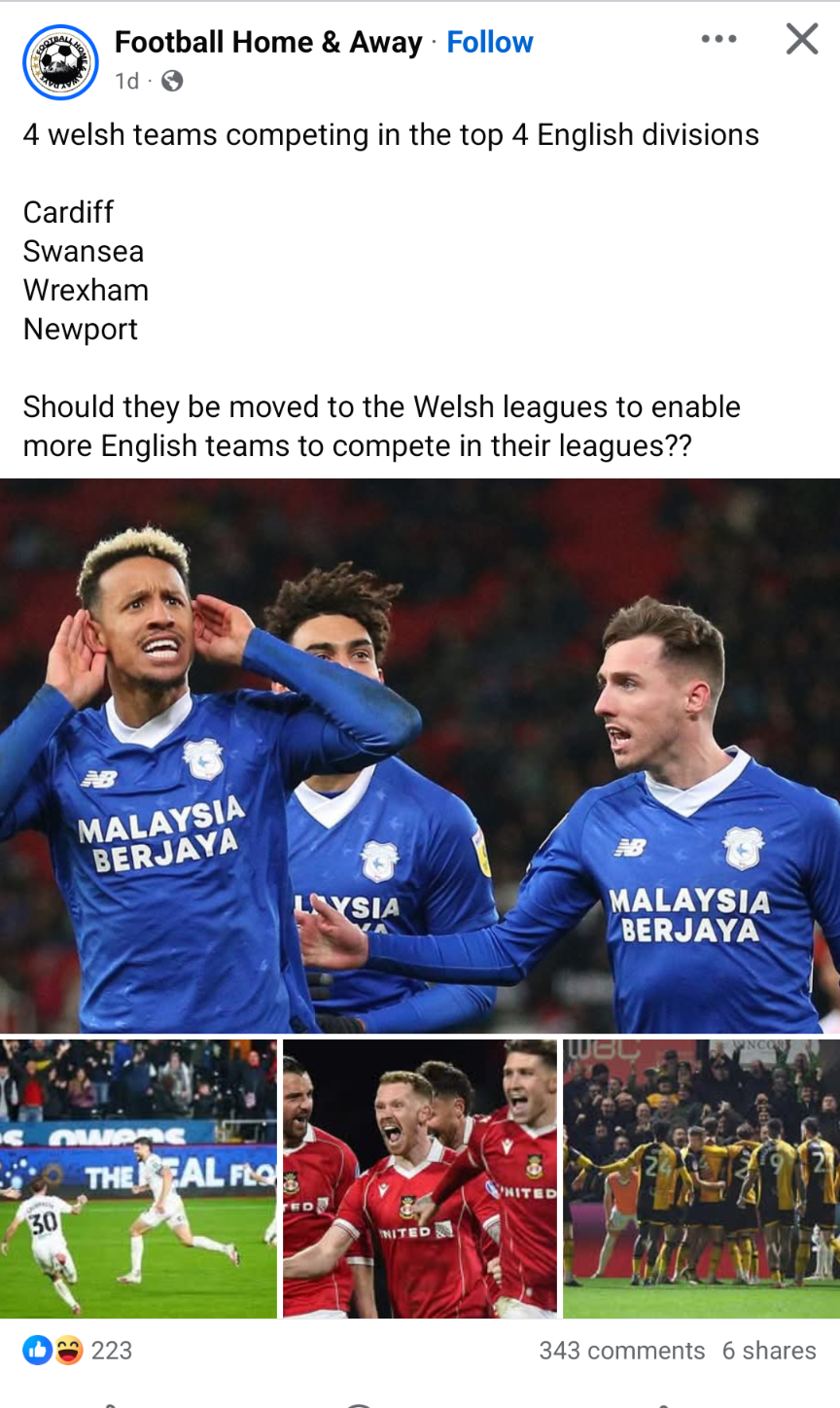Image resolution: width=840 pixels, height=1408 pixels.
Task: View the 6 shares list
Action: [x=769, y=1351]
